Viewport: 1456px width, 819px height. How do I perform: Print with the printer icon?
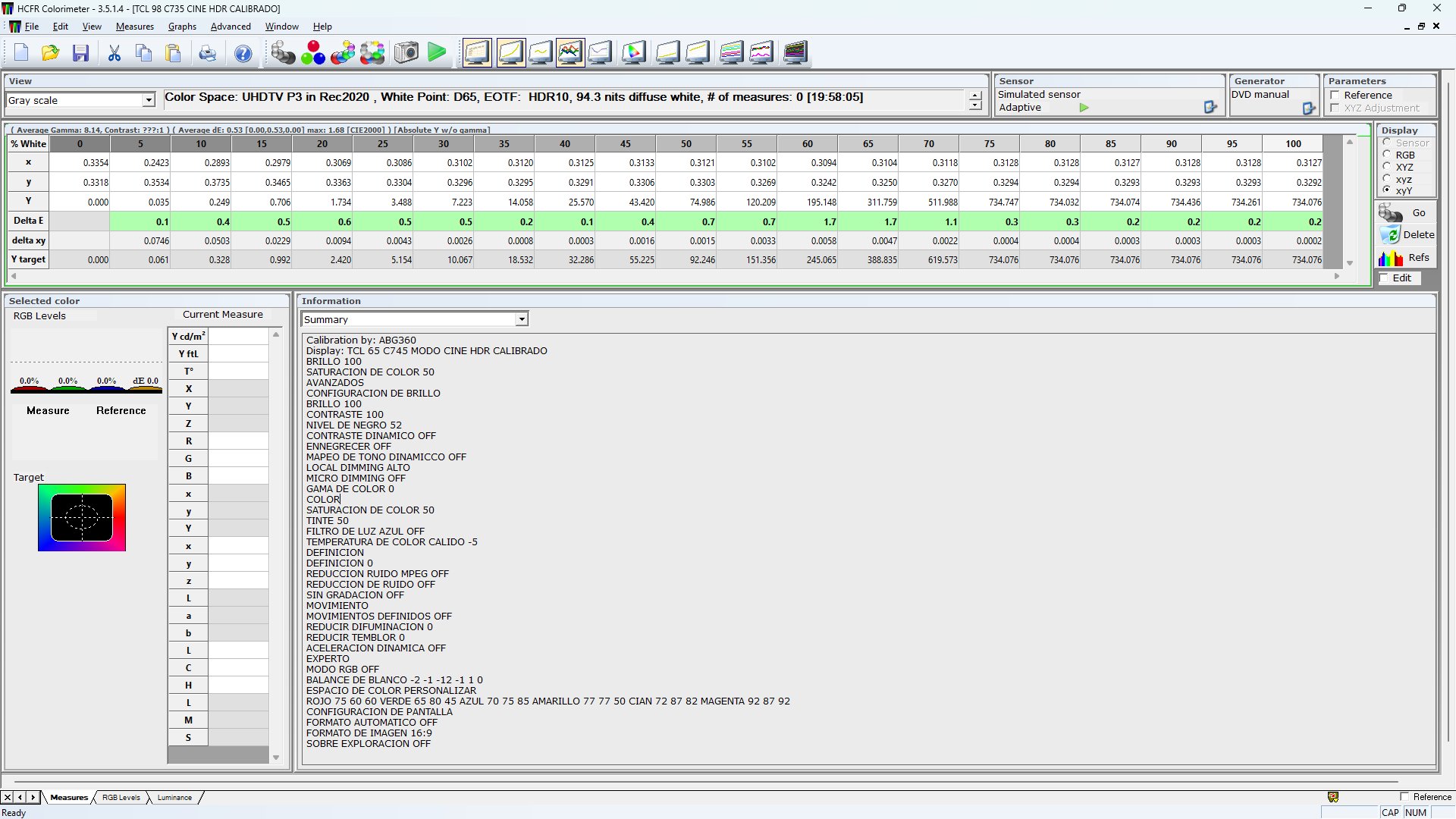[208, 53]
